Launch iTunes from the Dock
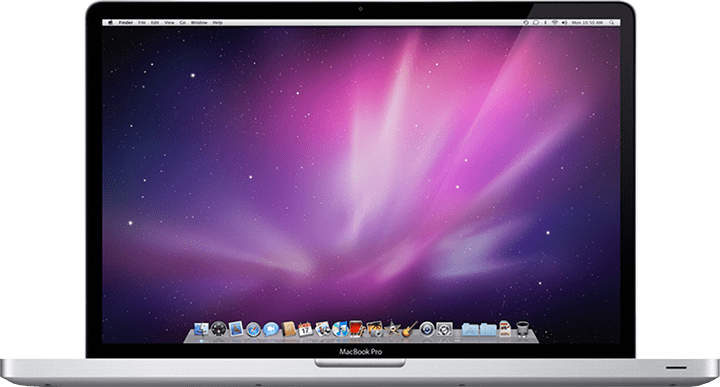Viewport: 720px width, 387px height. pos(340,329)
